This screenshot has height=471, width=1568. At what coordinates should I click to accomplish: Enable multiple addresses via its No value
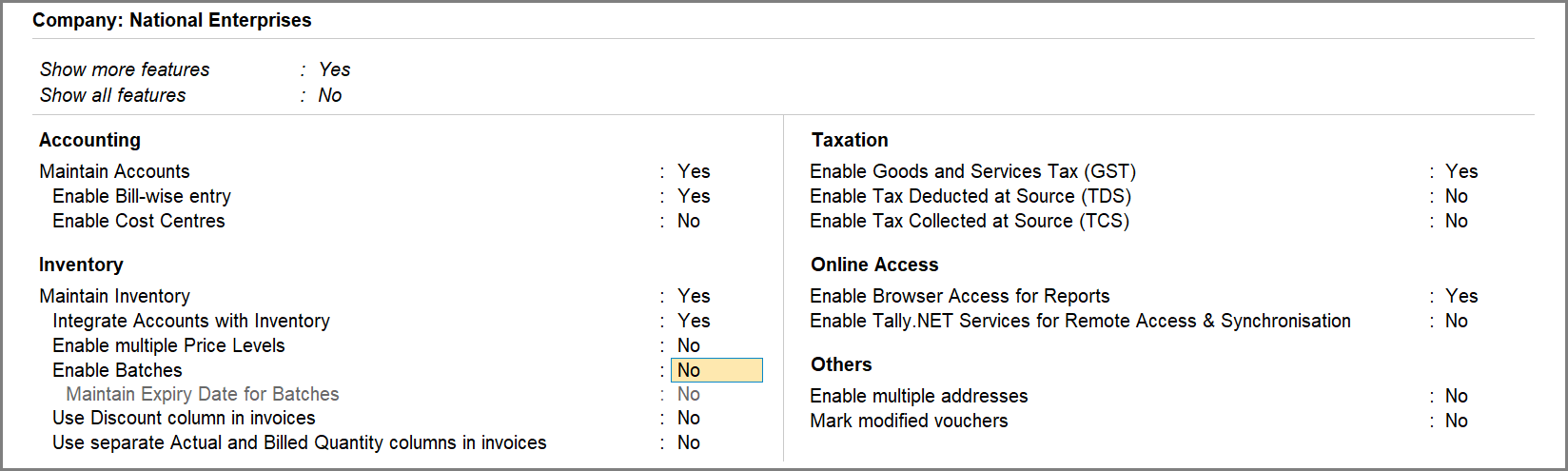[x=1456, y=396]
